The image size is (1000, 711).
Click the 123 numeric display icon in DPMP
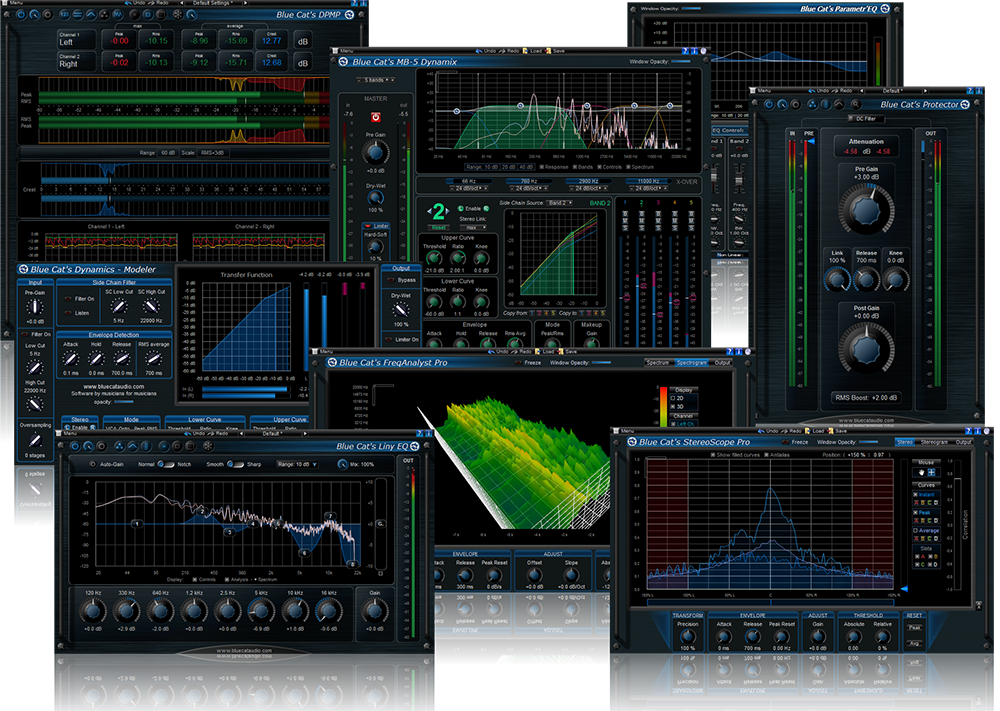(64, 15)
